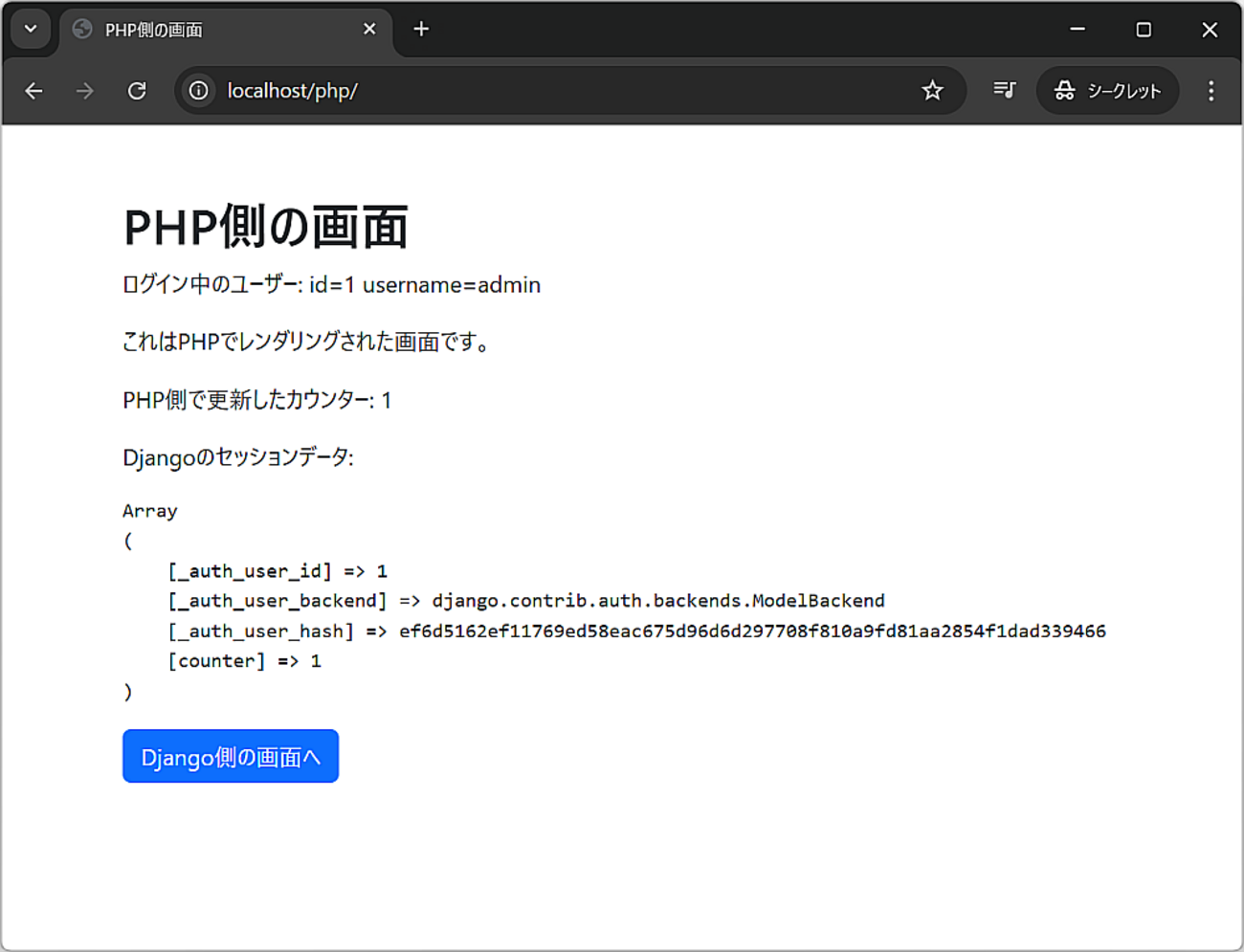Click the Django側の画面へ button
Viewport: 1244px width, 952px height.
pyautogui.click(x=231, y=756)
